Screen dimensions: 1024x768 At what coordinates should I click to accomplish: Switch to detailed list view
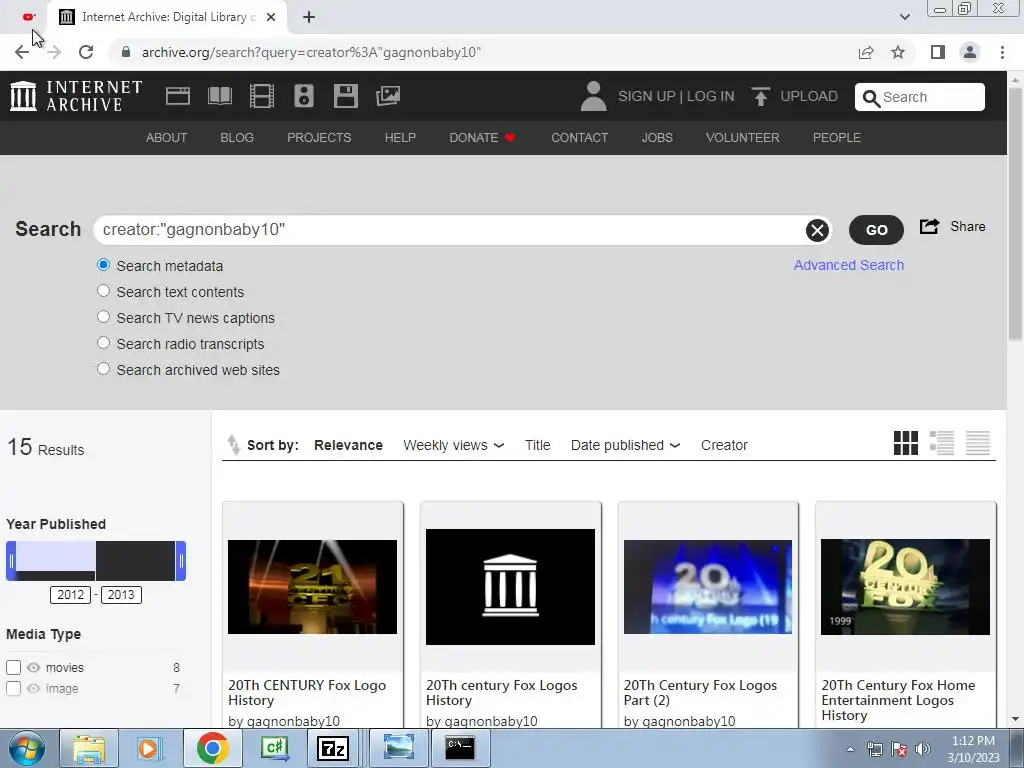tap(942, 443)
